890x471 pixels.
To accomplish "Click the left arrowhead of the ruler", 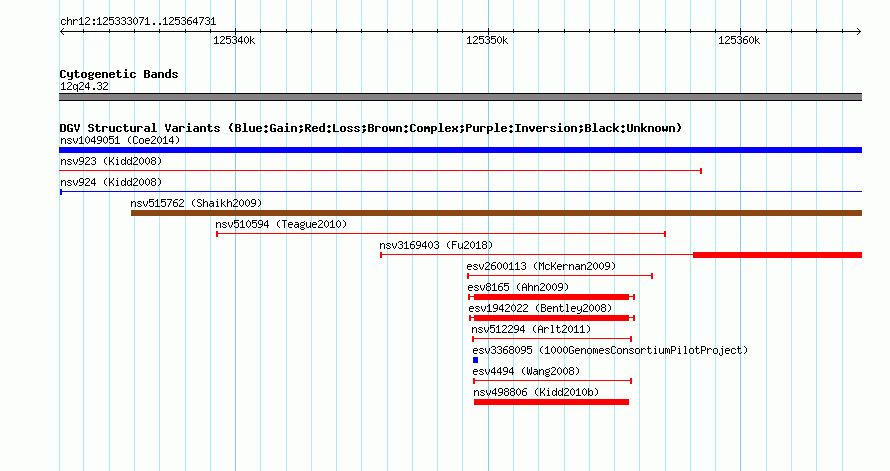I will click(62, 32).
